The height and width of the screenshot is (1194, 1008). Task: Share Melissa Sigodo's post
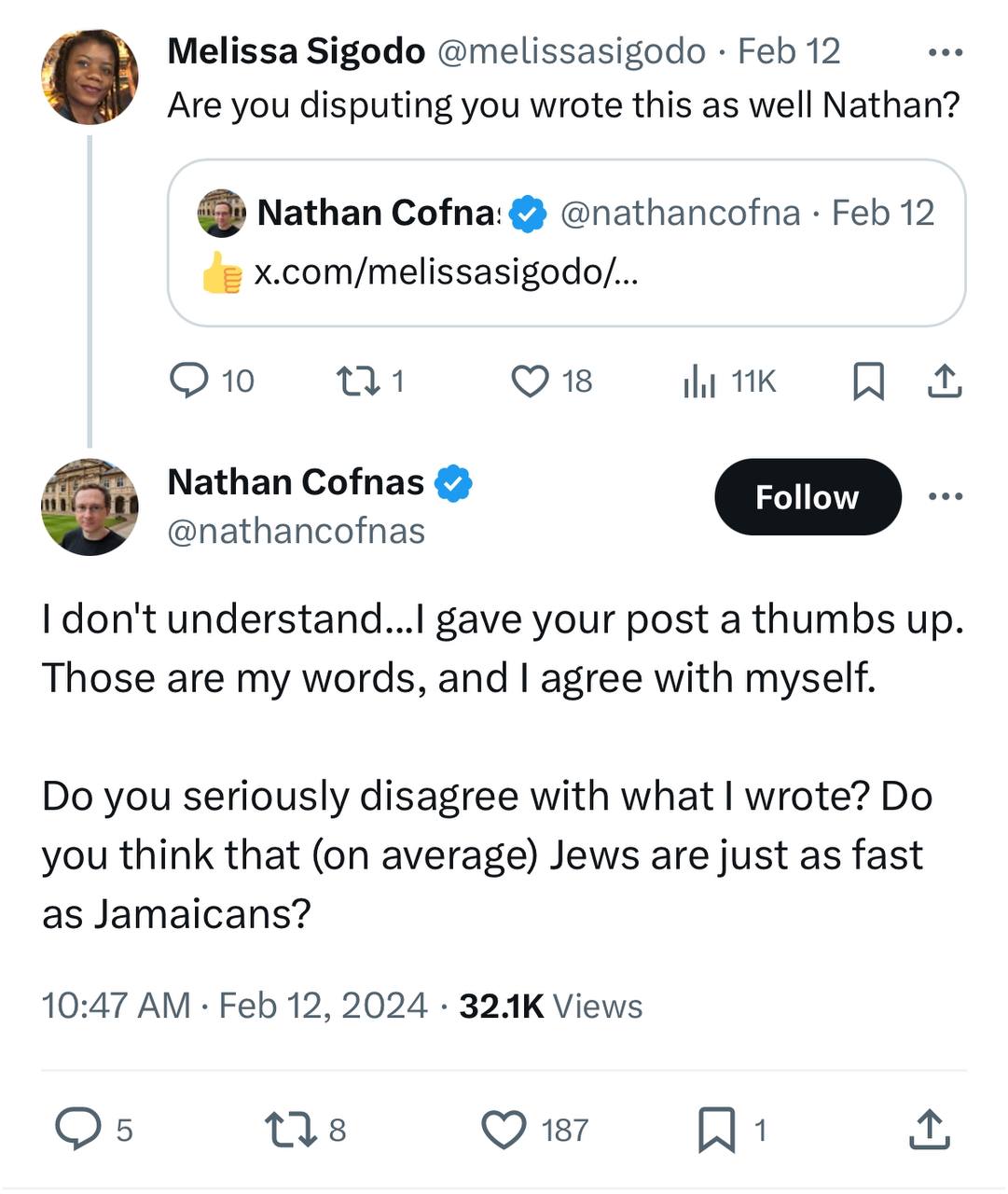945,381
